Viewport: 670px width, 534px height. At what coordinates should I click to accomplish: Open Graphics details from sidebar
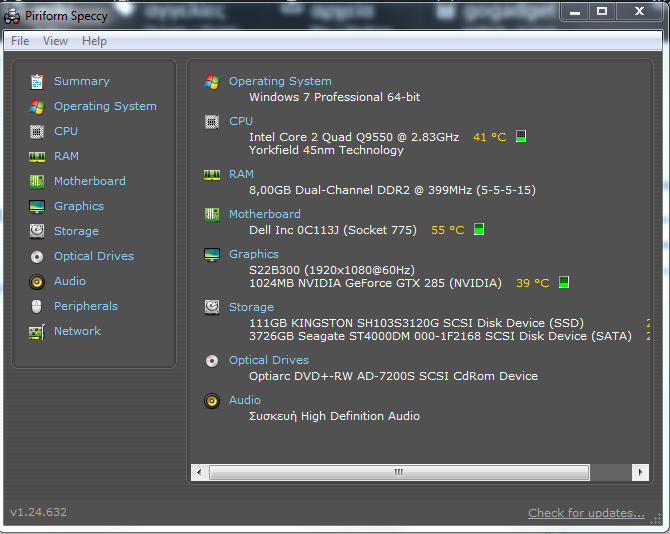pos(79,206)
